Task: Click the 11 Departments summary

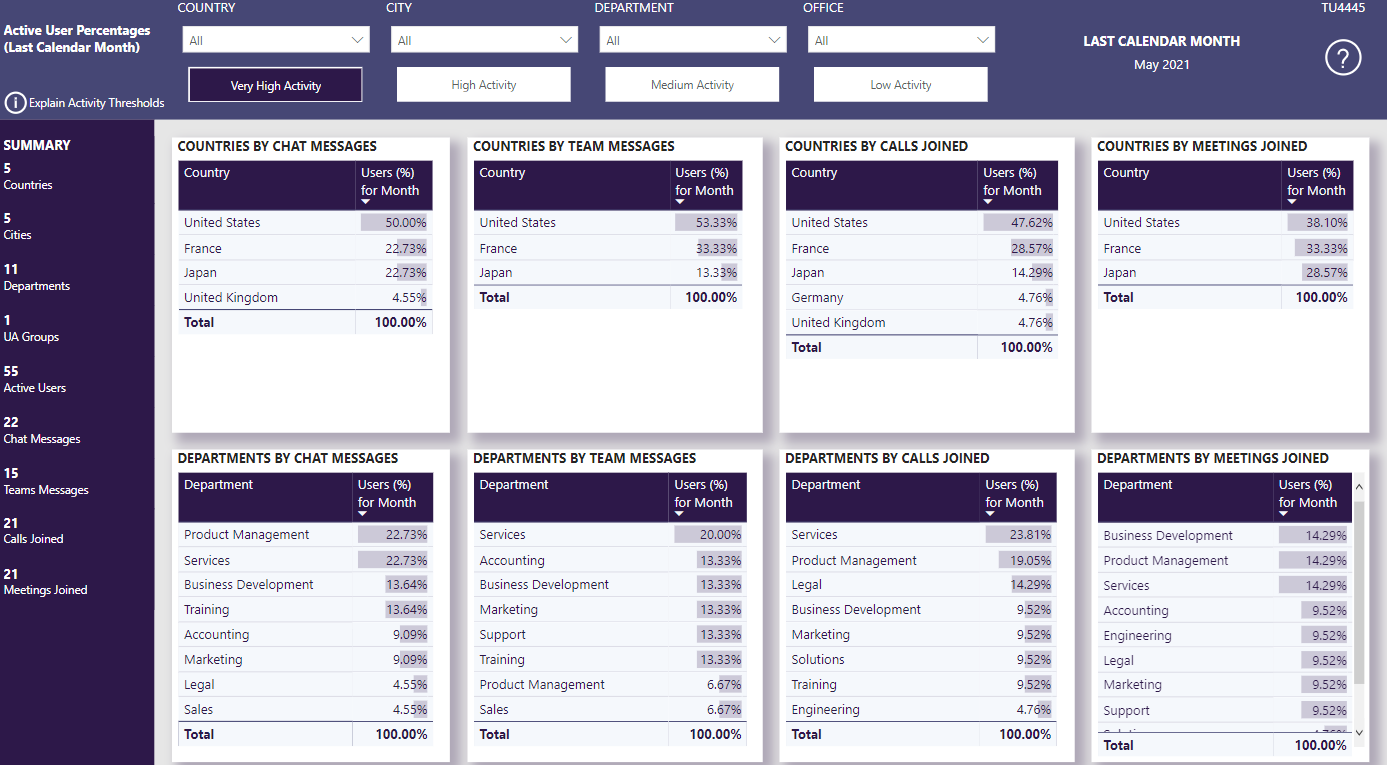Action: pyautogui.click(x=37, y=277)
